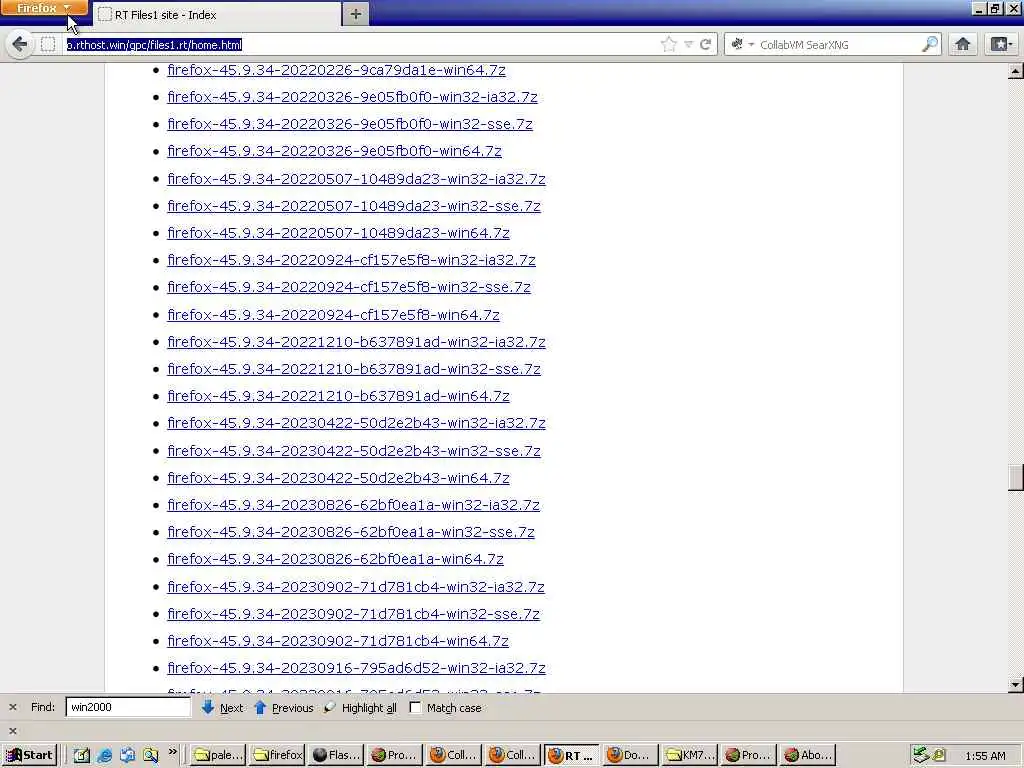Click the magnifier search icon
This screenshot has width=1024, height=768.
pyautogui.click(x=929, y=44)
